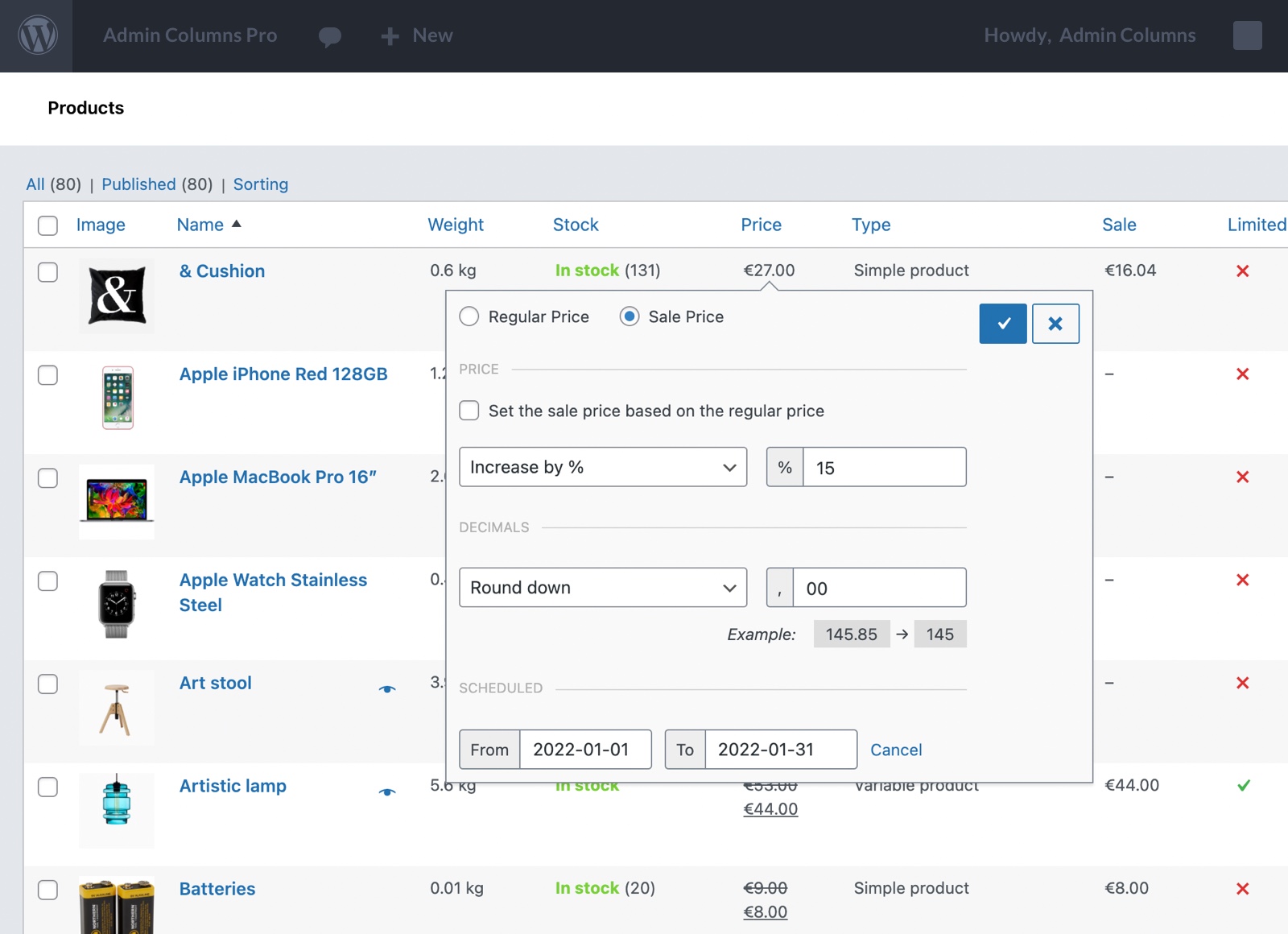Filter by All (80) products
This screenshot has height=934, width=1288.
click(x=53, y=184)
